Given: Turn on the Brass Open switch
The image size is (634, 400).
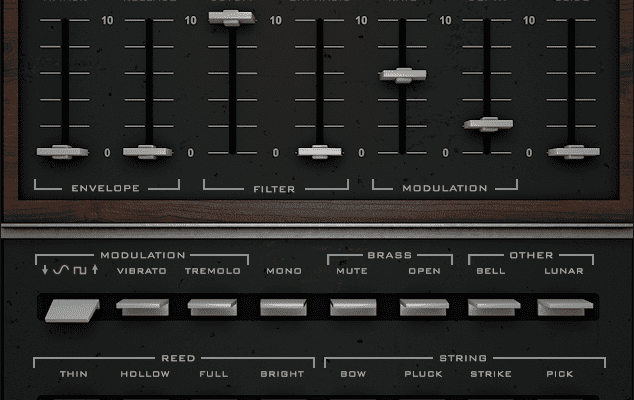Looking at the screenshot, I should [x=424, y=307].
